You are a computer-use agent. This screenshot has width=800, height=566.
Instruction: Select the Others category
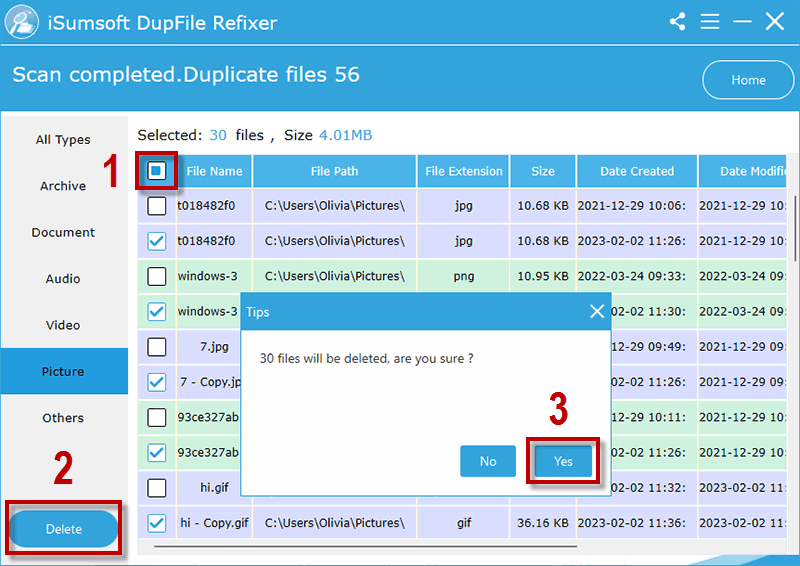tap(63, 417)
